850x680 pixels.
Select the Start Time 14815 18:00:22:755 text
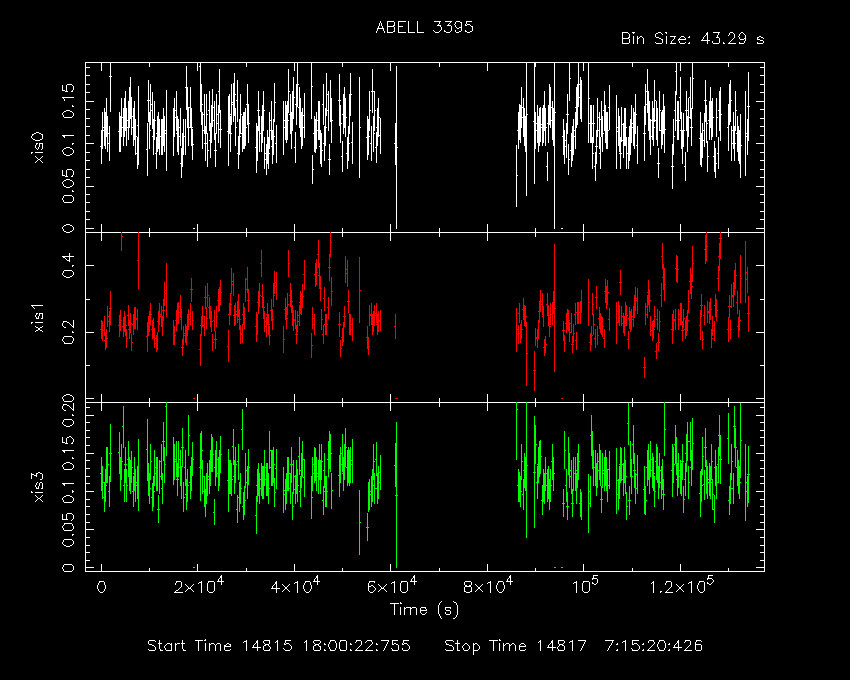click(x=279, y=646)
